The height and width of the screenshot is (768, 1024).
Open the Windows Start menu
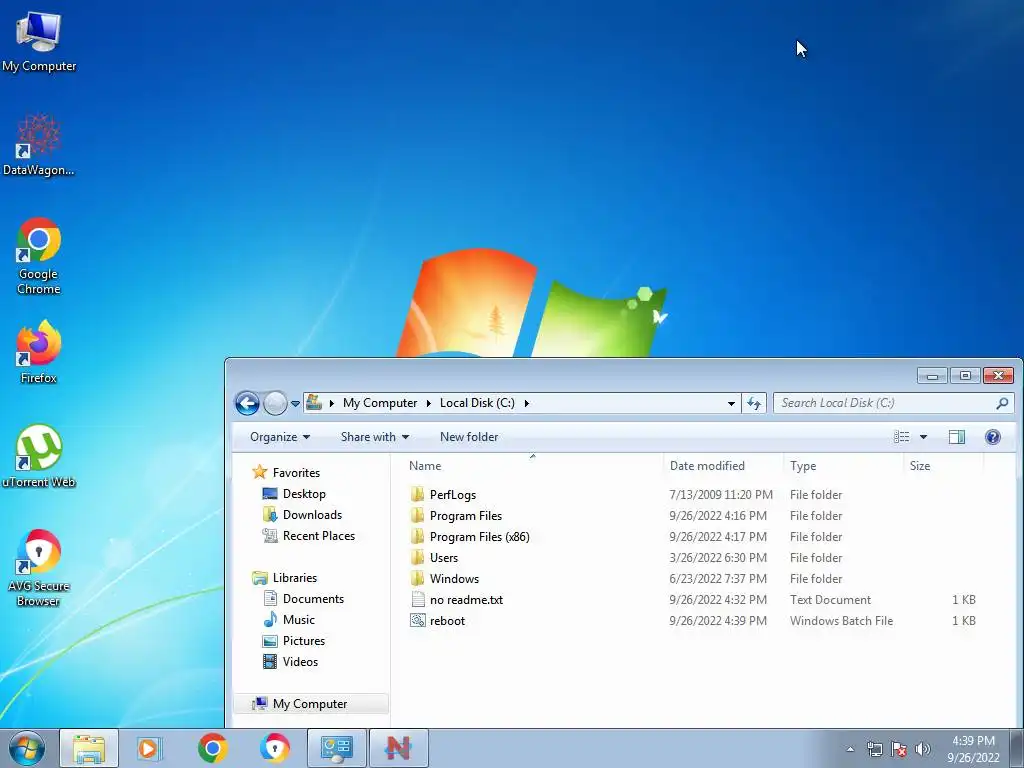[x=27, y=748]
